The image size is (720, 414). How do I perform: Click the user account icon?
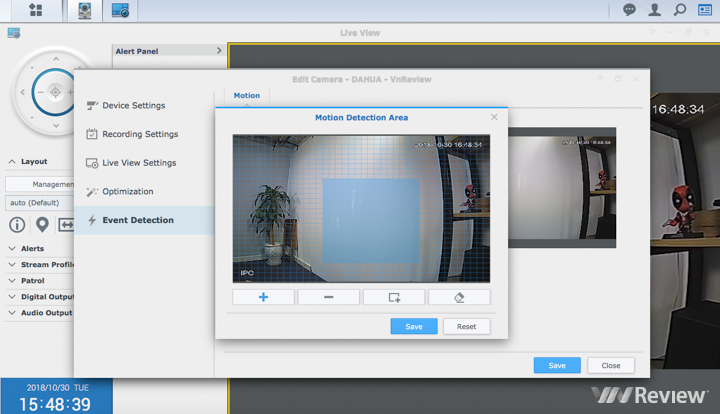(x=655, y=10)
